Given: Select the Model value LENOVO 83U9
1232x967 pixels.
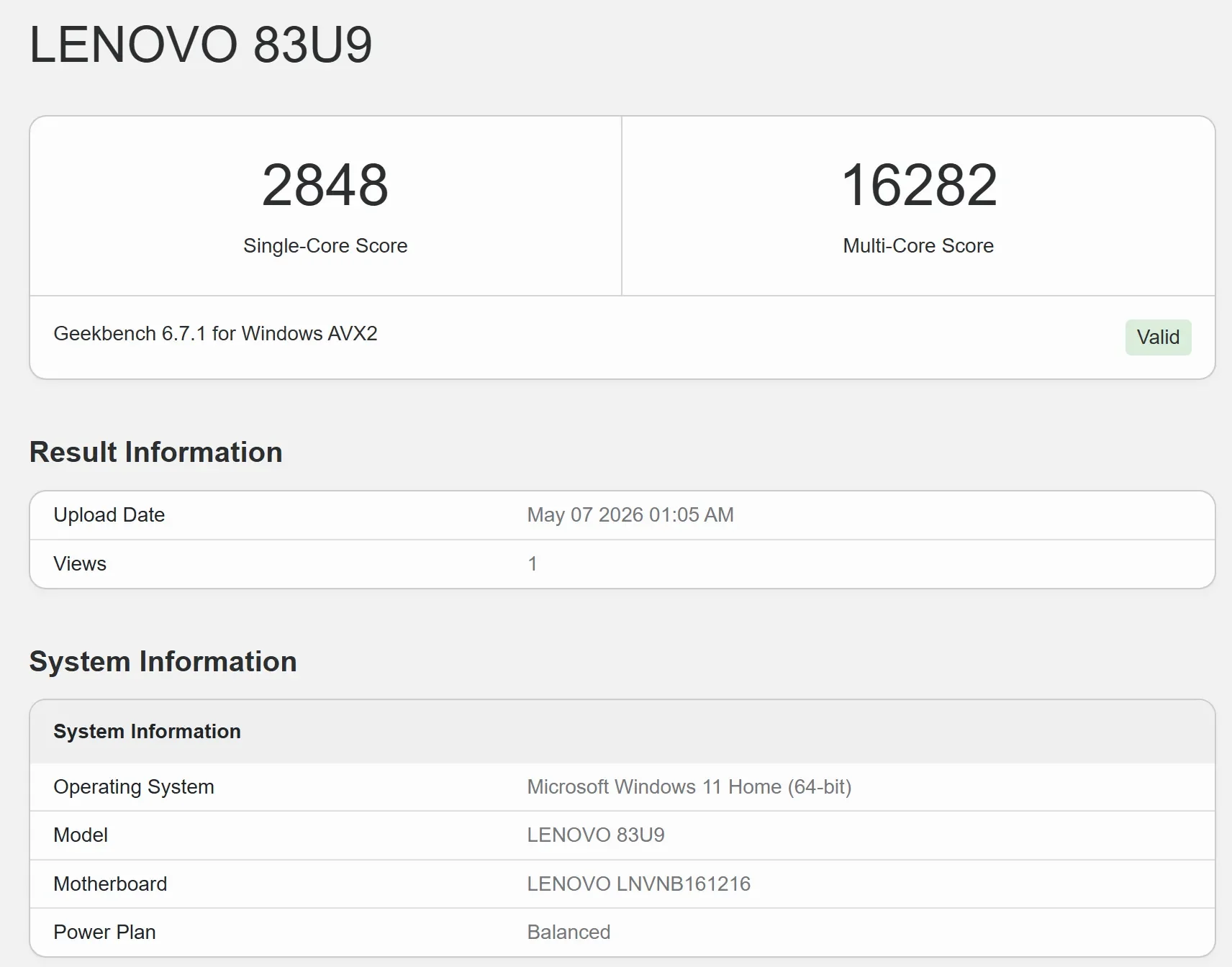Looking at the screenshot, I should [596, 835].
